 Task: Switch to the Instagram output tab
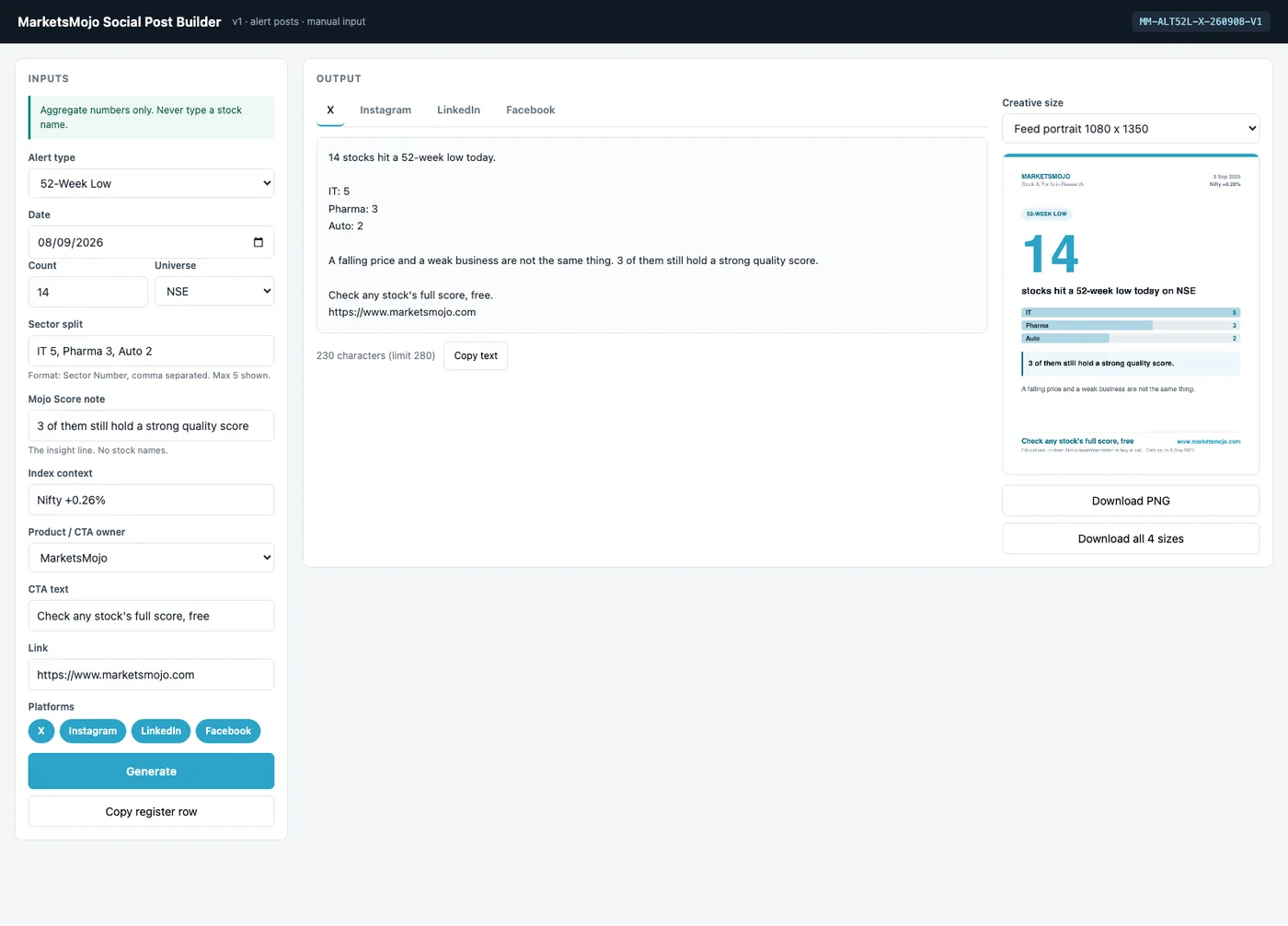coord(385,110)
